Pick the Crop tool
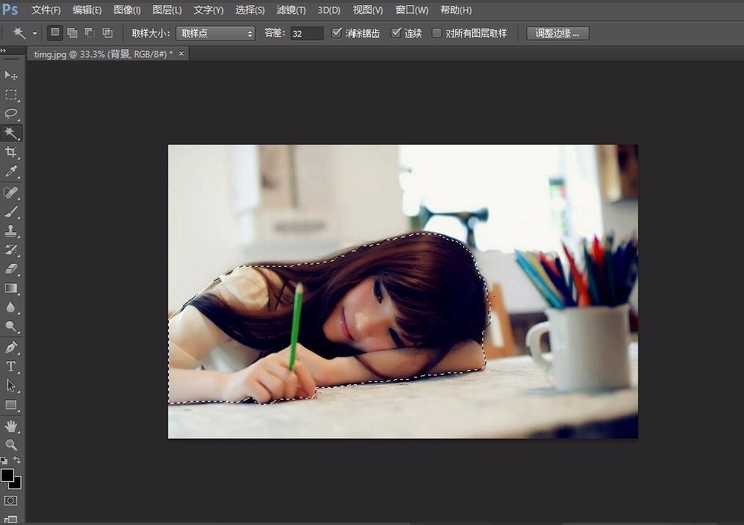This screenshot has width=744, height=525. pos(11,152)
